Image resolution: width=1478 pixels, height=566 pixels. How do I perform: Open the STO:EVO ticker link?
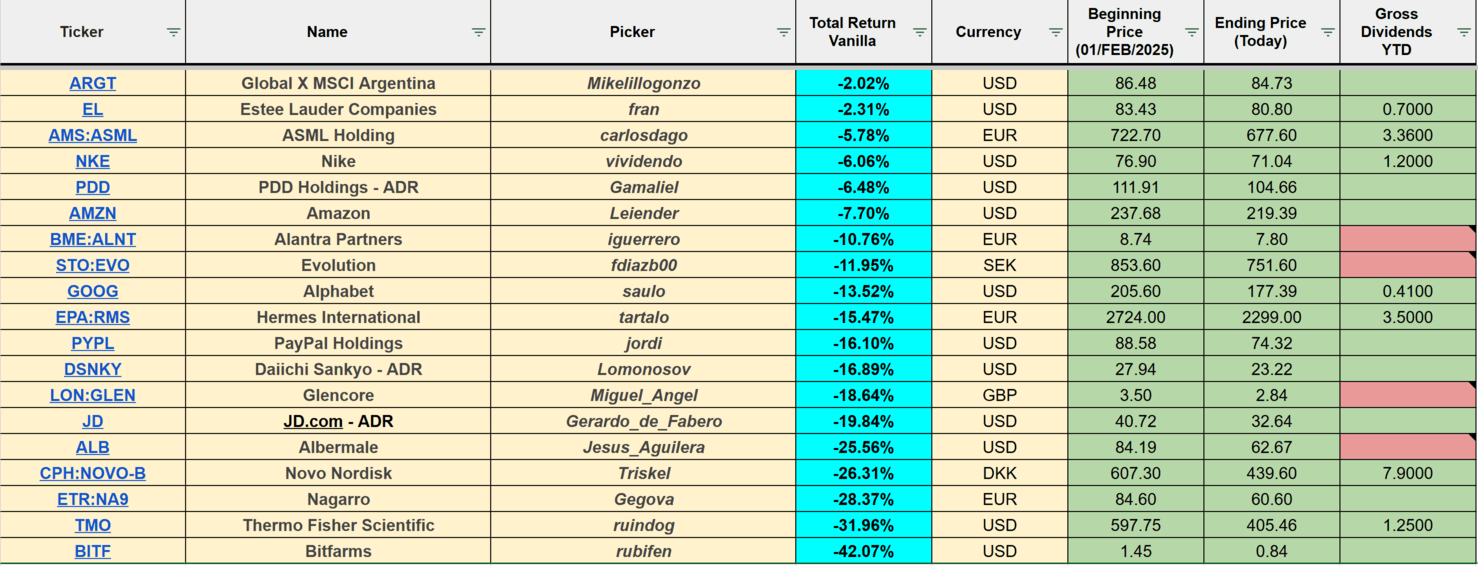click(x=93, y=265)
